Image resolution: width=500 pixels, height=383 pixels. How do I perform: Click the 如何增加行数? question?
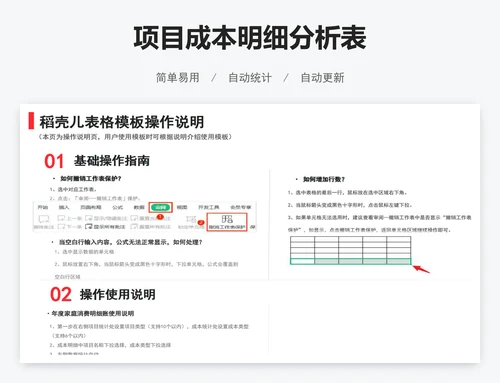coord(324,179)
